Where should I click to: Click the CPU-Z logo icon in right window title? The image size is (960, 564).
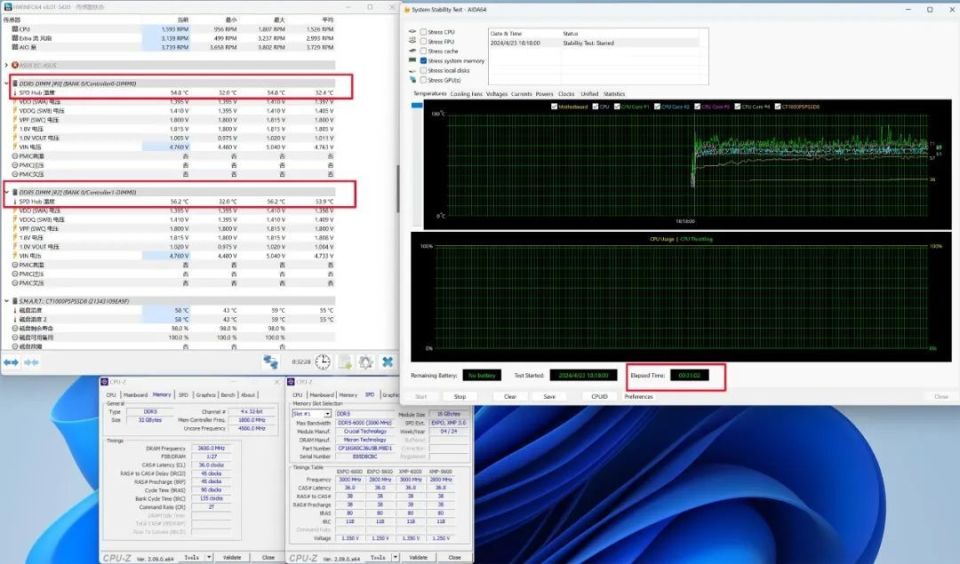point(291,382)
